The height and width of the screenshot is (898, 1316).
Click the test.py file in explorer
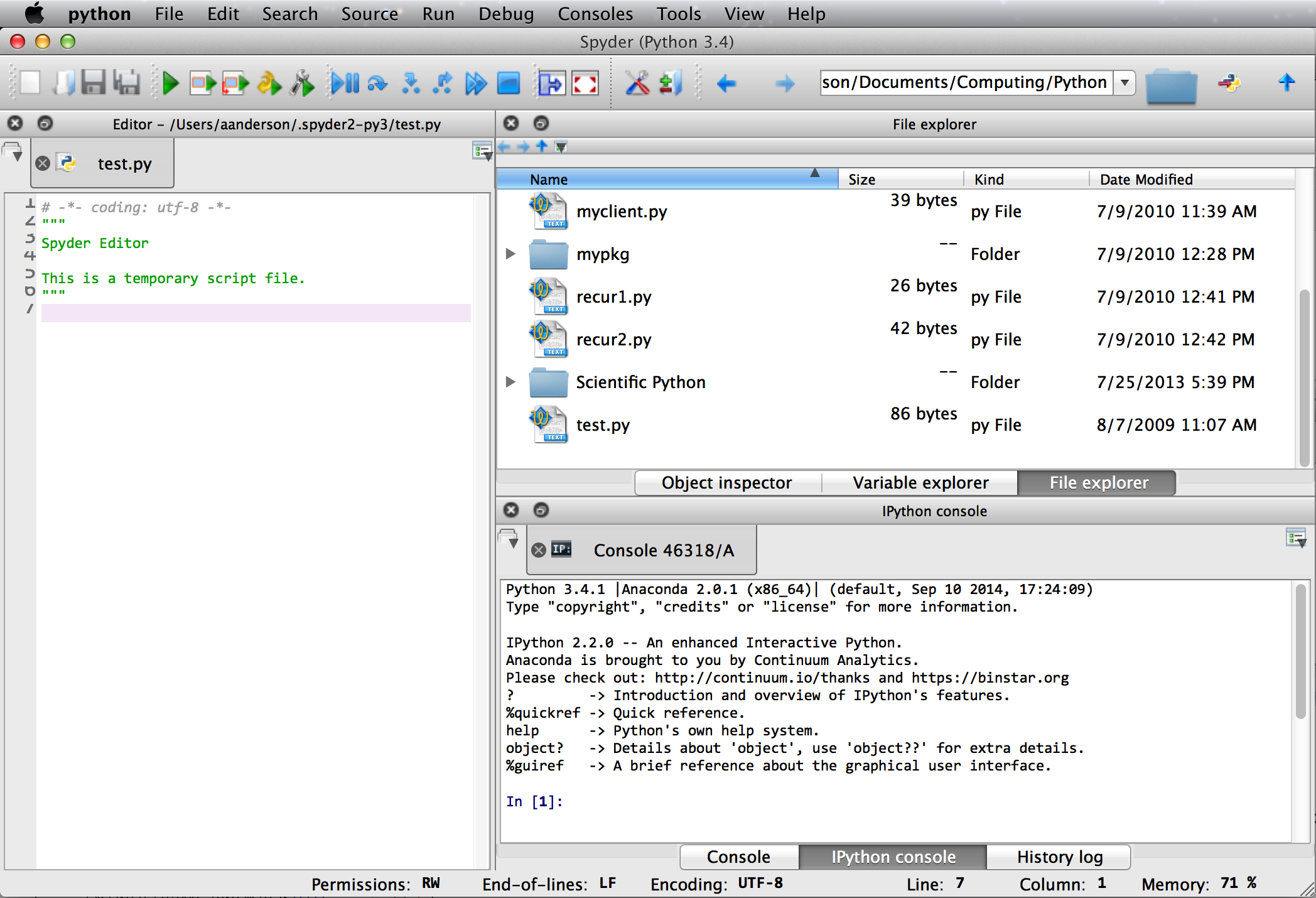coord(602,425)
